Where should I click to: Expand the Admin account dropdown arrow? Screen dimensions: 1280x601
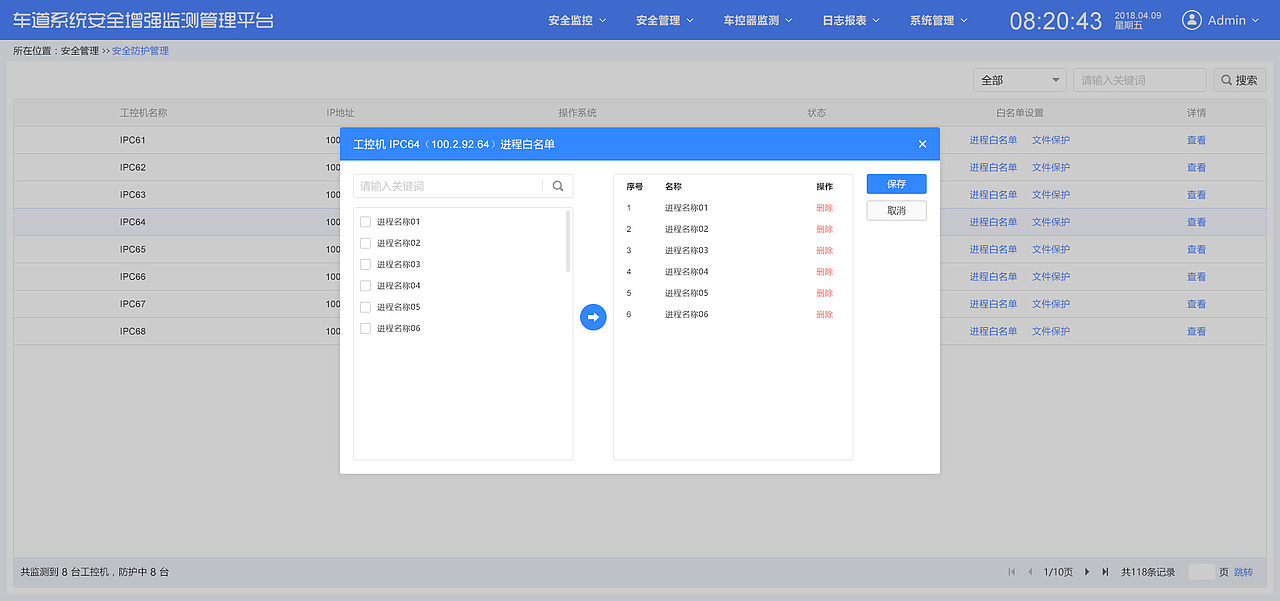(1256, 20)
